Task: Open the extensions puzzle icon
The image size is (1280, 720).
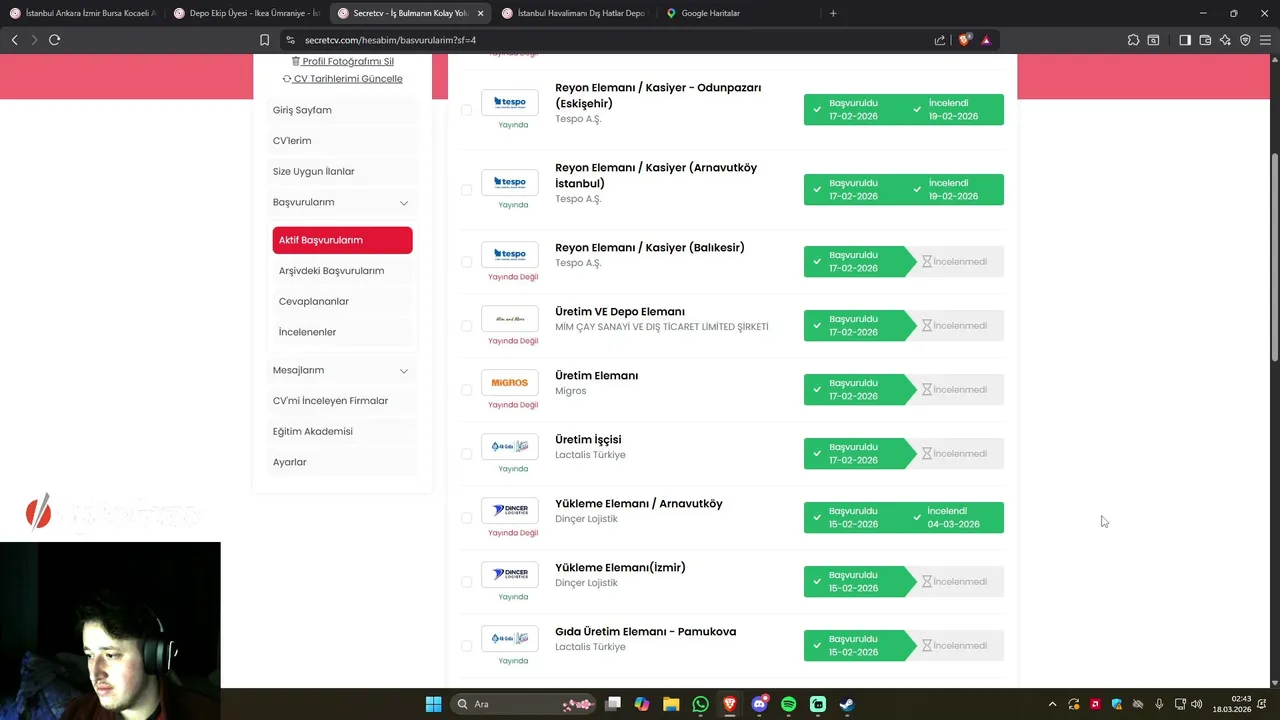Action: point(1133,40)
